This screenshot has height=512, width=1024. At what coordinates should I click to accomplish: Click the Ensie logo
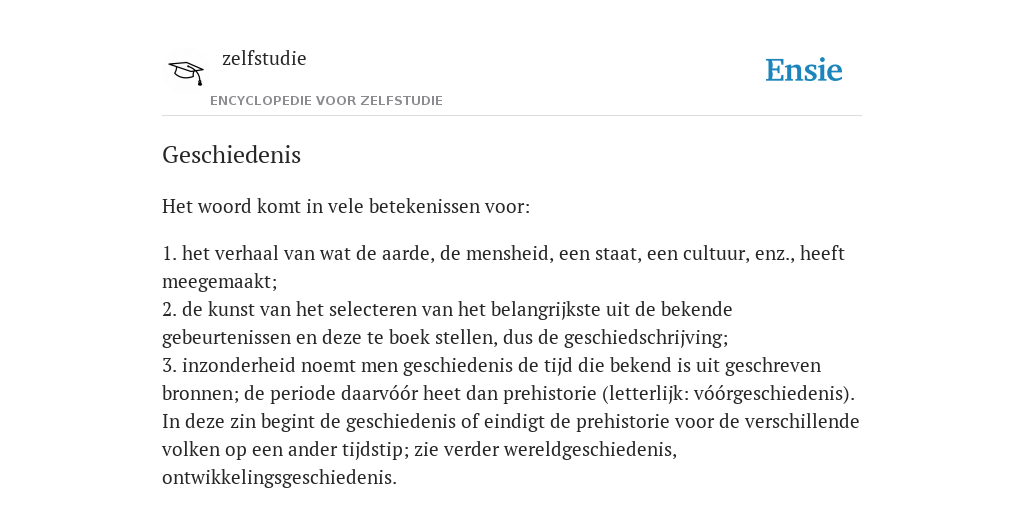tap(804, 70)
